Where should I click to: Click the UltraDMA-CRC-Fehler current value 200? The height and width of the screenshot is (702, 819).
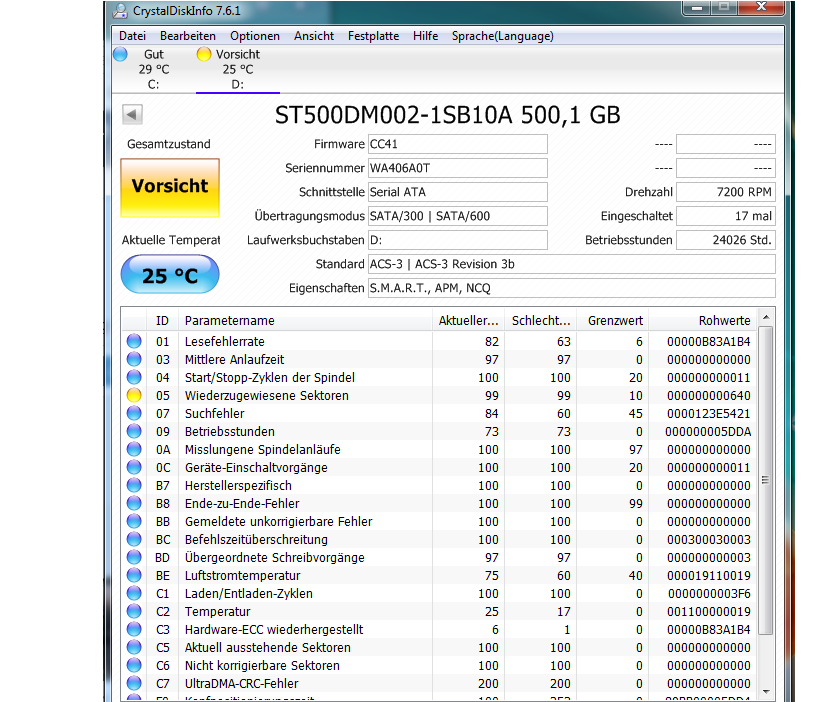pos(488,684)
